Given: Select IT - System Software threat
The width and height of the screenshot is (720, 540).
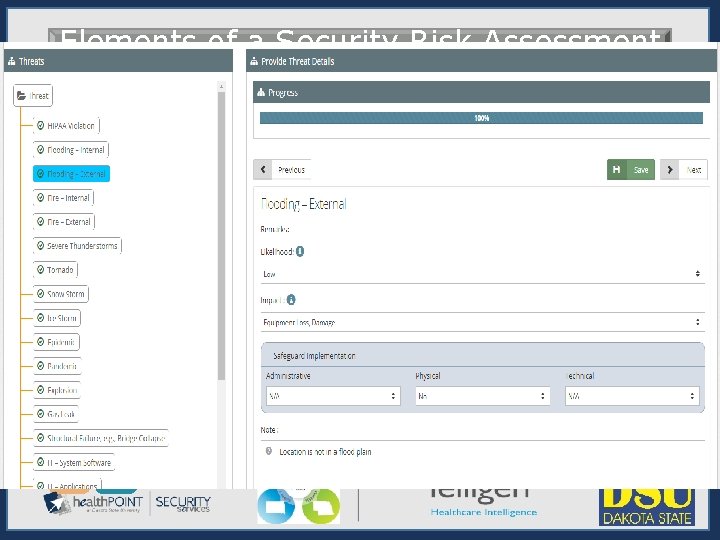Looking at the screenshot, I should [x=74, y=462].
